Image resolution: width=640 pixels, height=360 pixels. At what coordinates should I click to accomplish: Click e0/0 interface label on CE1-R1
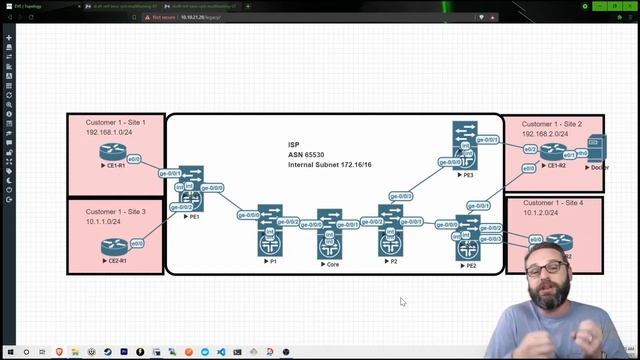point(134,159)
